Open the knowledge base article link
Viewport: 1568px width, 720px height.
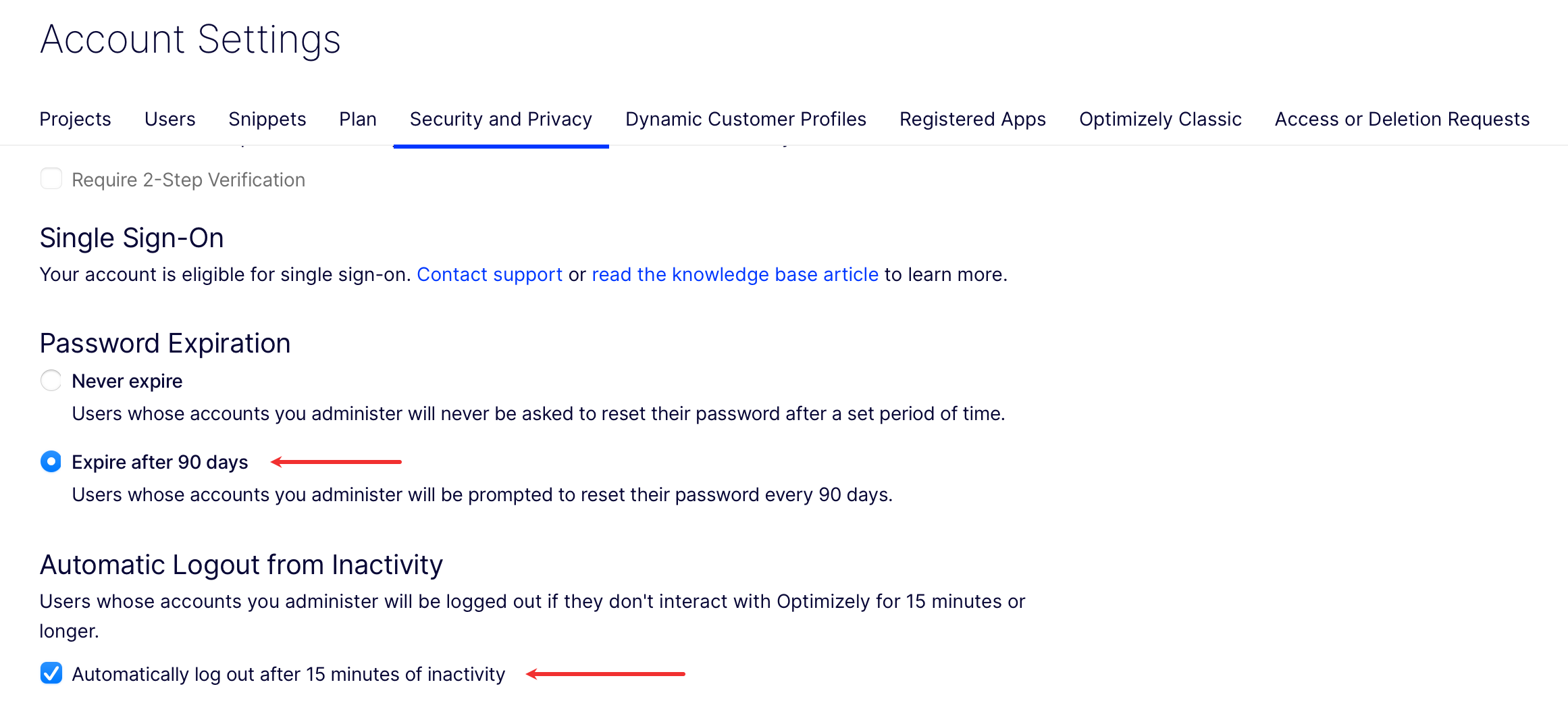click(735, 274)
